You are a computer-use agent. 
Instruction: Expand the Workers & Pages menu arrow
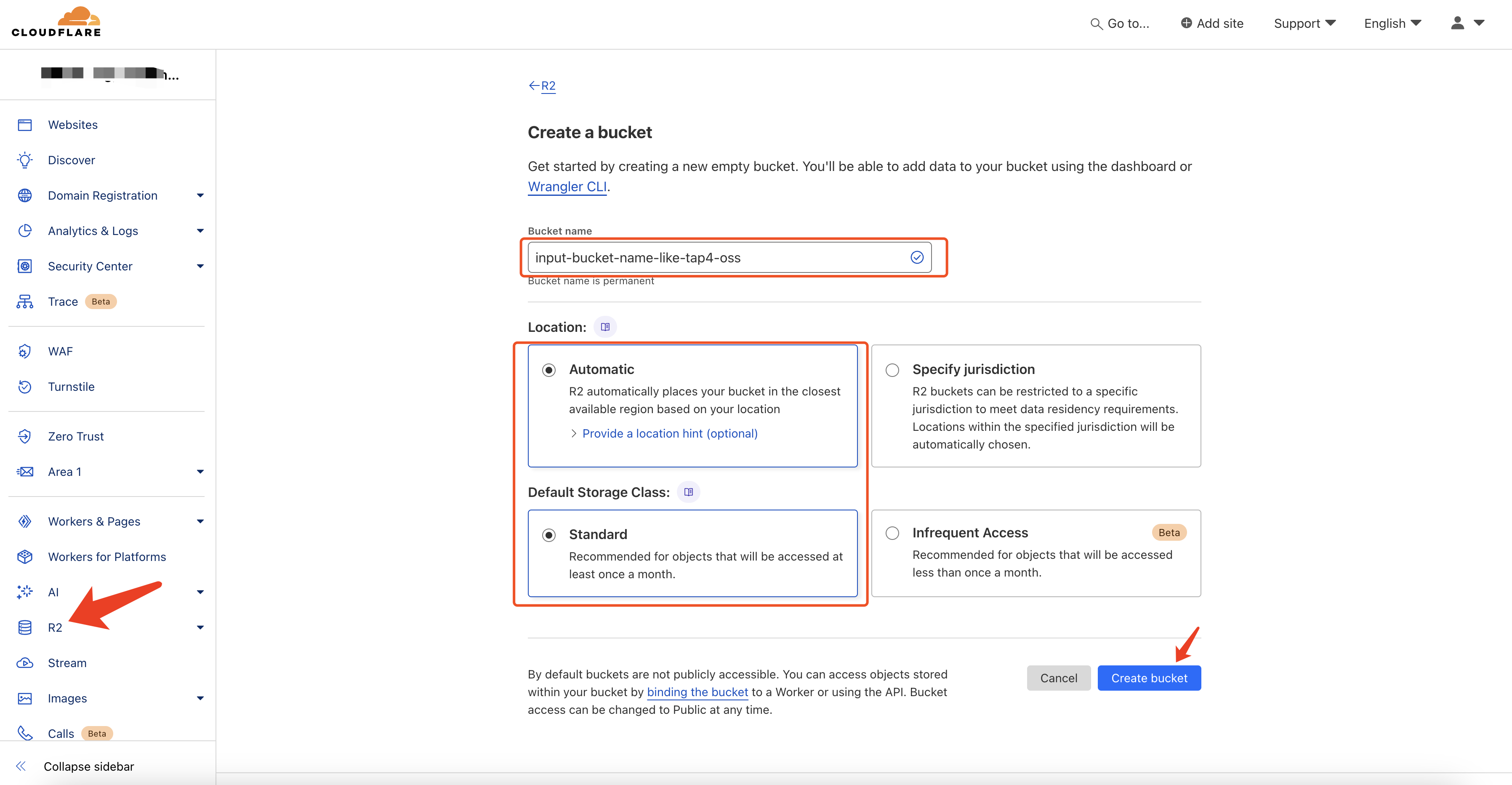200,521
